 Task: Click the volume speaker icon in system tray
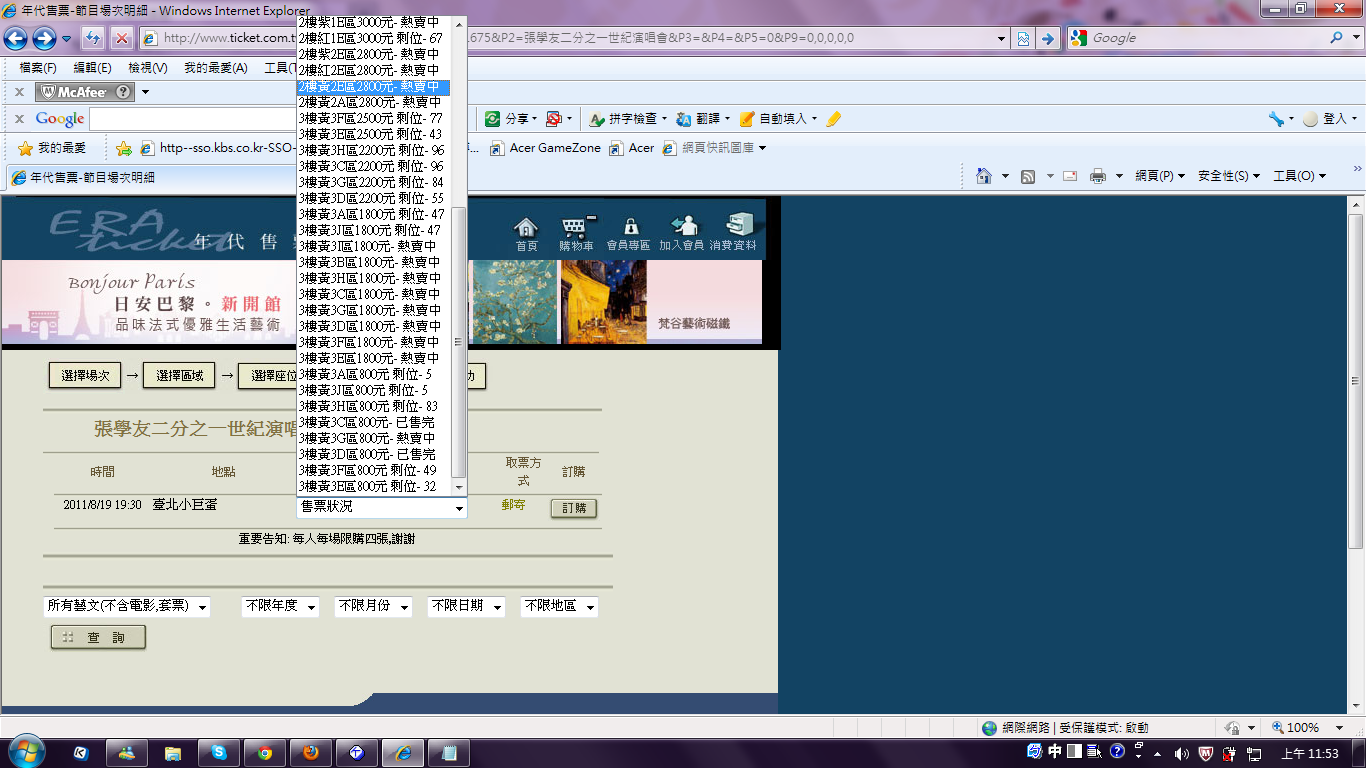point(1181,753)
